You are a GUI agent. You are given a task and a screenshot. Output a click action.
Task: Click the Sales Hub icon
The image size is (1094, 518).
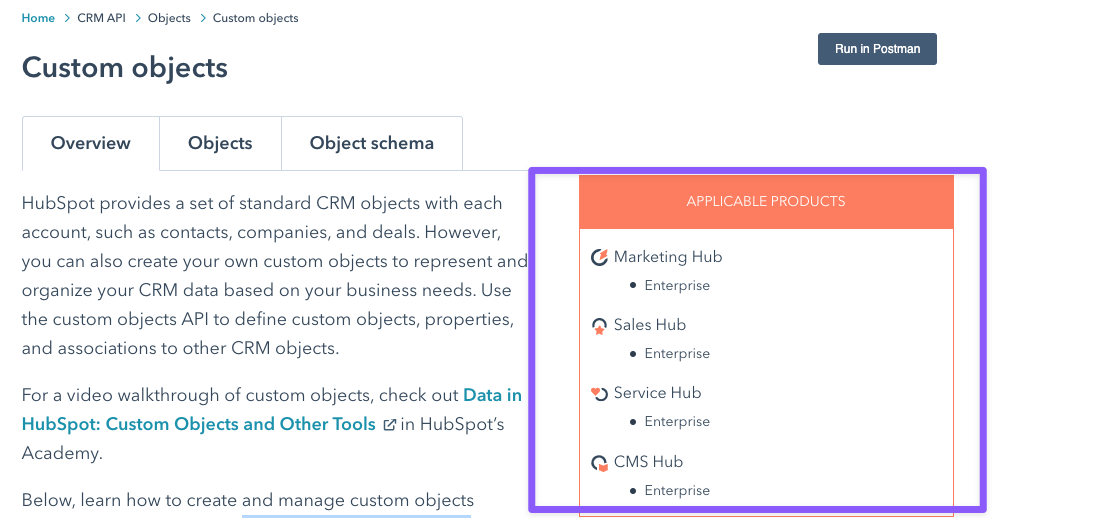pos(599,325)
